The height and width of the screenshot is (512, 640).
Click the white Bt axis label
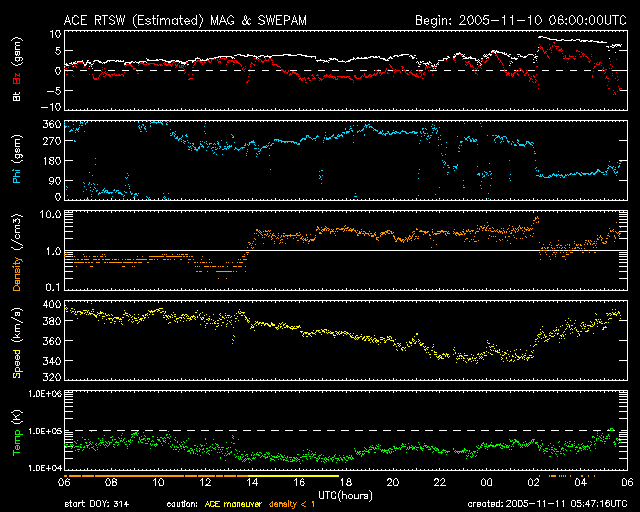pyautogui.click(x=17, y=96)
